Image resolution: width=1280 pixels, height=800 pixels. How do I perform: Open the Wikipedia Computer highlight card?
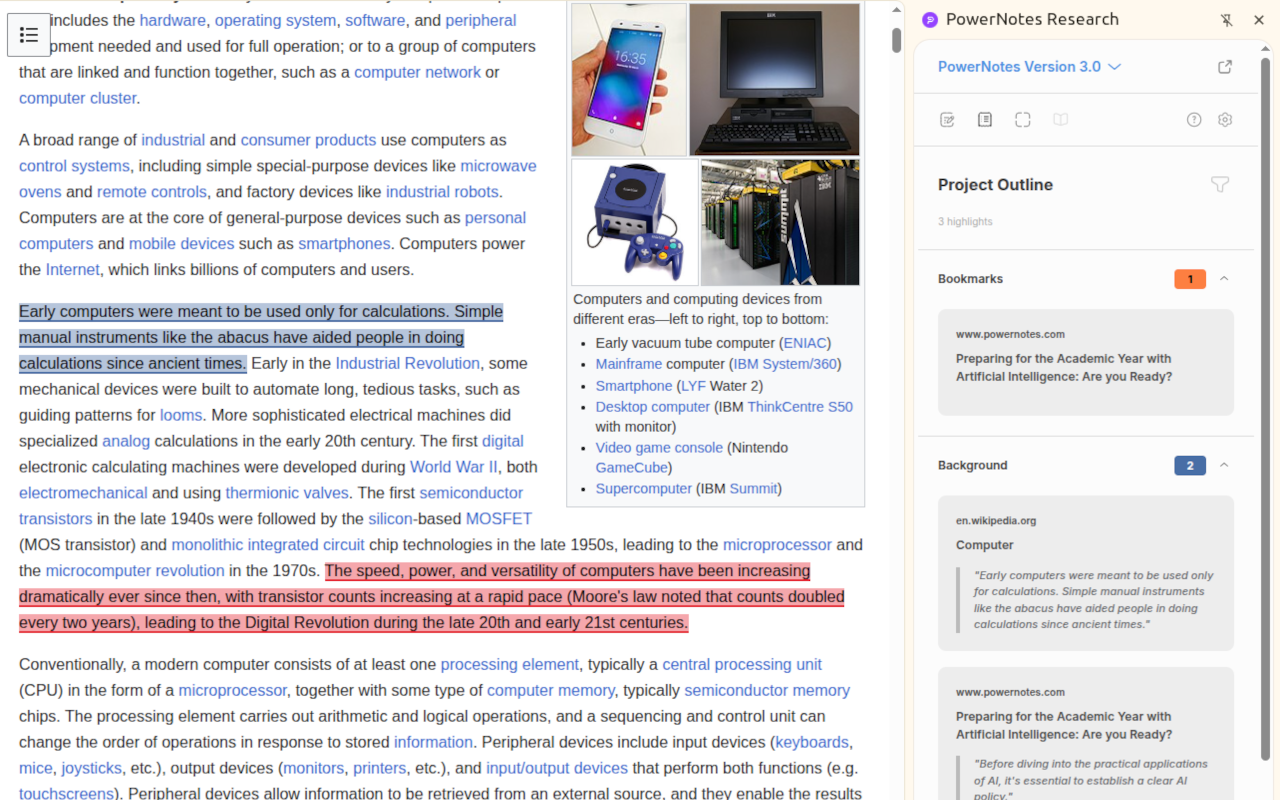pyautogui.click(x=1086, y=573)
